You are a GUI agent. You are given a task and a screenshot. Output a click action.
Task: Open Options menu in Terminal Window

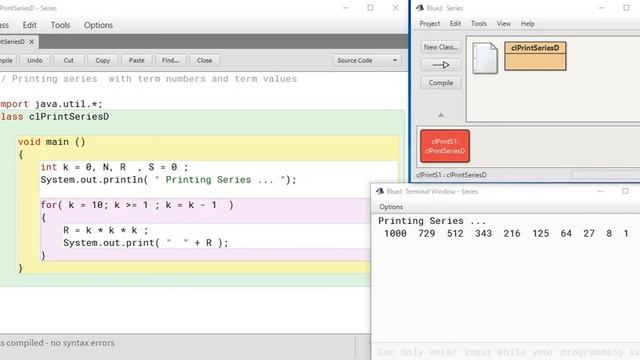(x=391, y=207)
